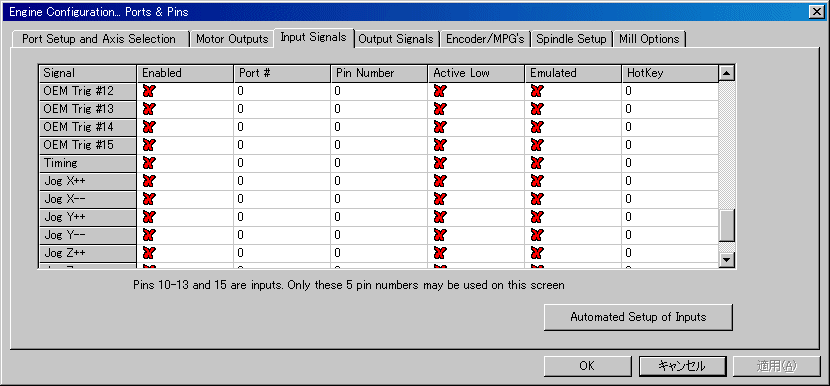Toggle Enabled for Jog Y++
This screenshot has width=830, height=386.
(x=149, y=217)
